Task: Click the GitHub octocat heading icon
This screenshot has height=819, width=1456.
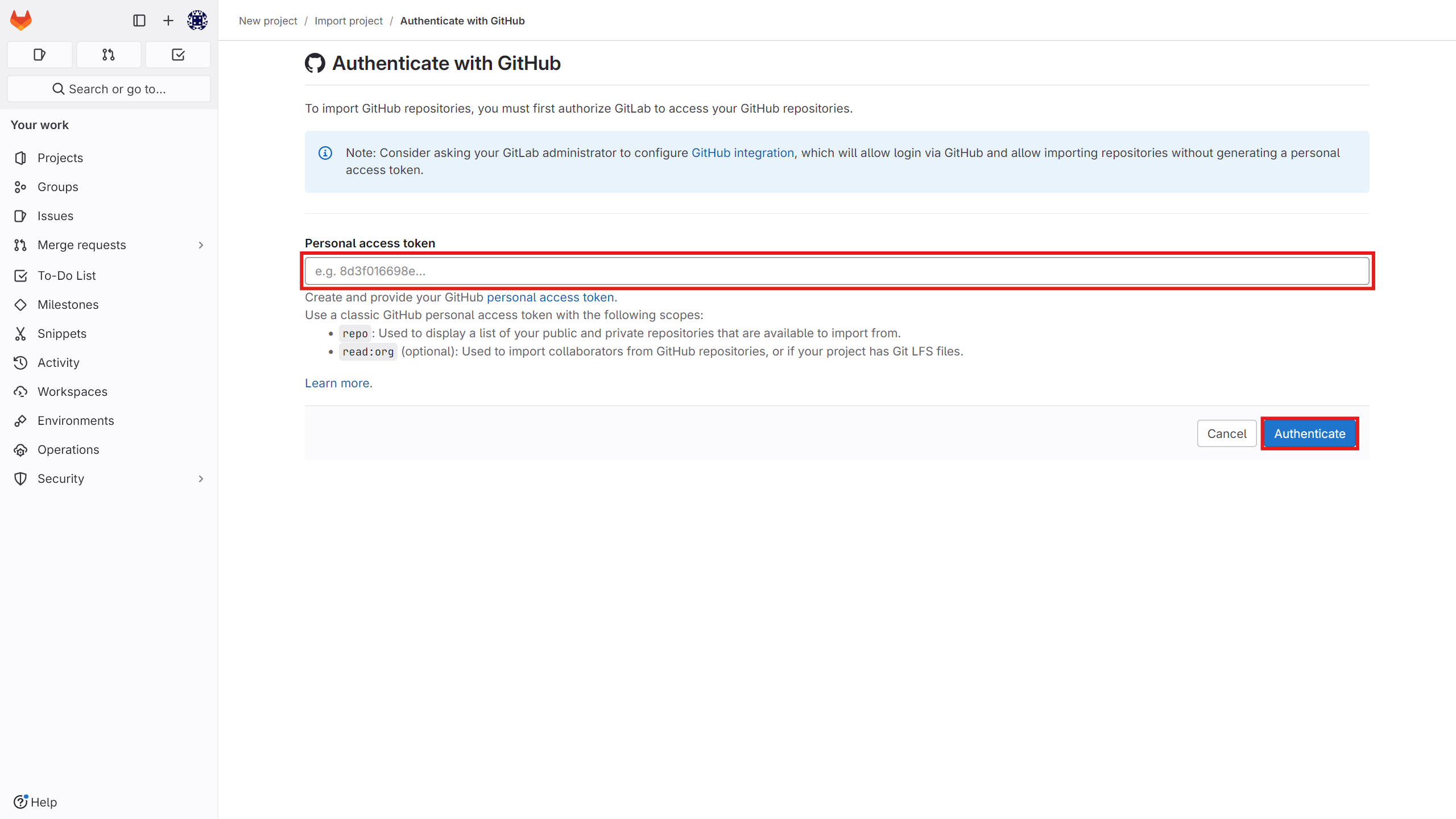Action: click(x=315, y=63)
